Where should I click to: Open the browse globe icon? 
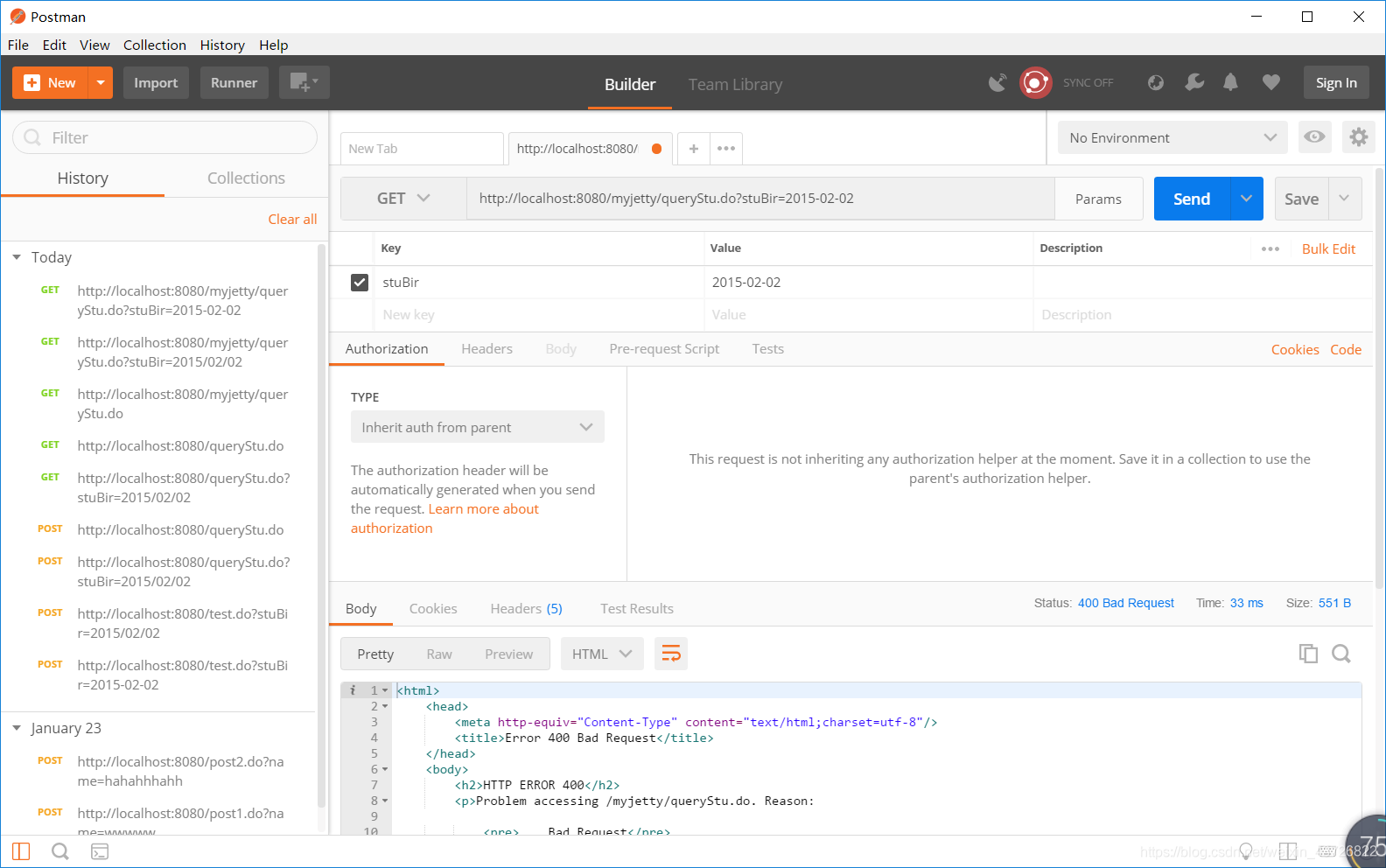(x=1156, y=82)
